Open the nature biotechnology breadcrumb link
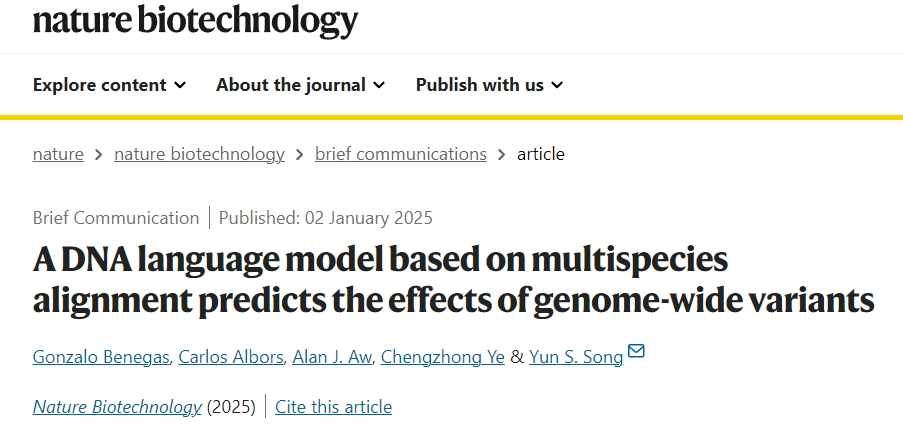The width and height of the screenshot is (903, 425). point(199,154)
